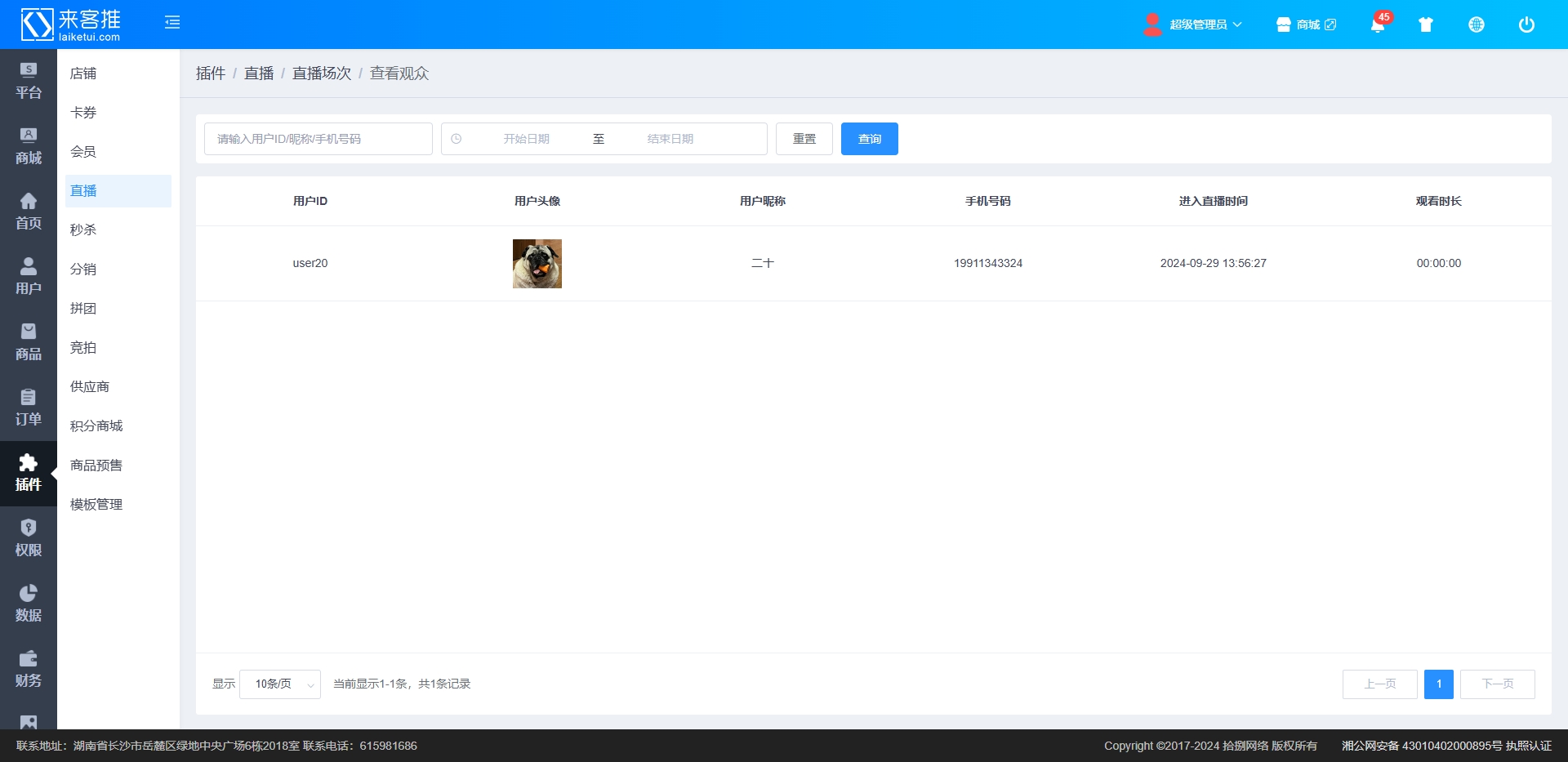Click the 直播场次 breadcrumb link

tap(322, 74)
